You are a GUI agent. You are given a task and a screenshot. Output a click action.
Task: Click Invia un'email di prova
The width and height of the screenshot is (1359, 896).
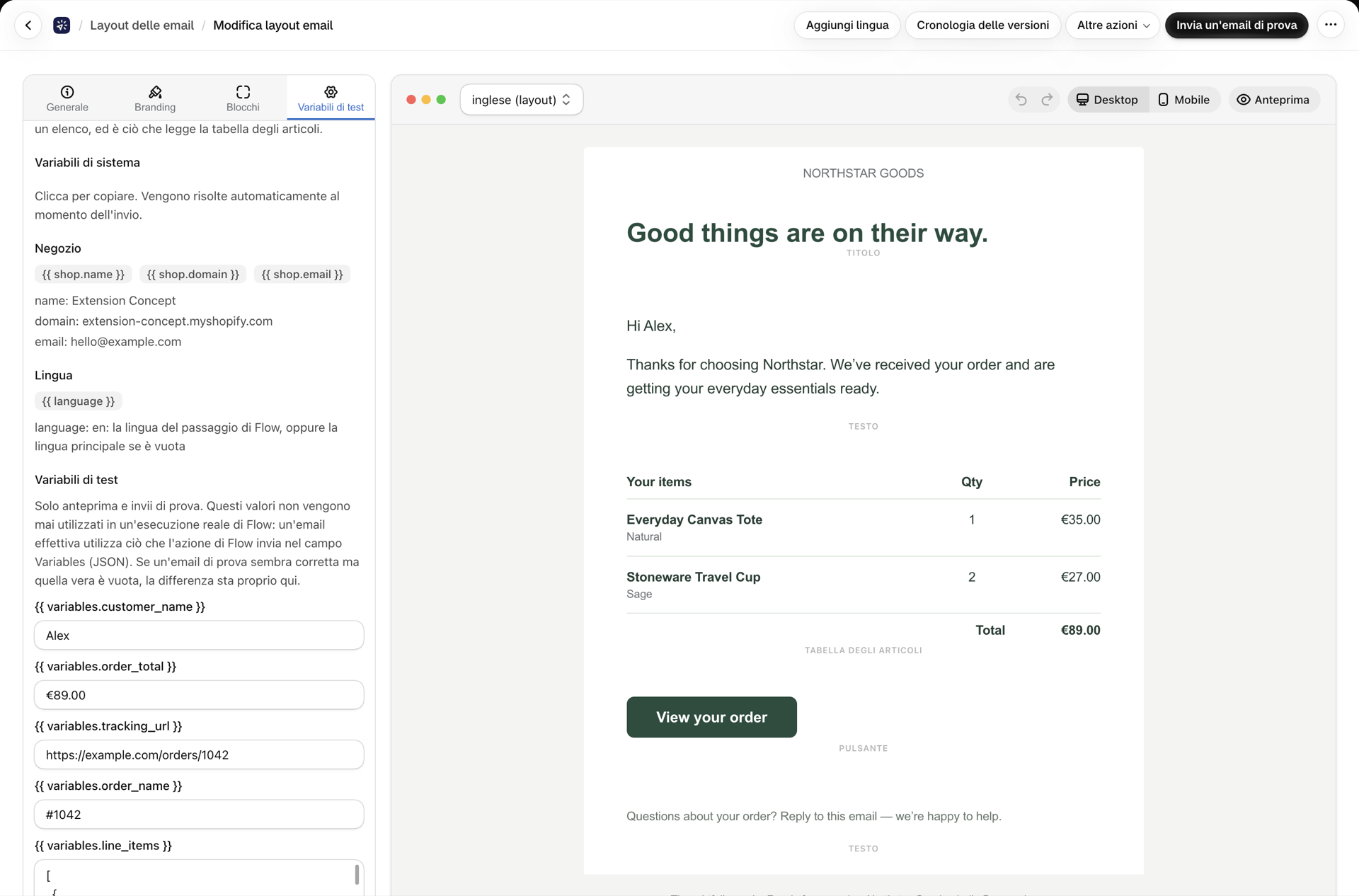tap(1237, 25)
